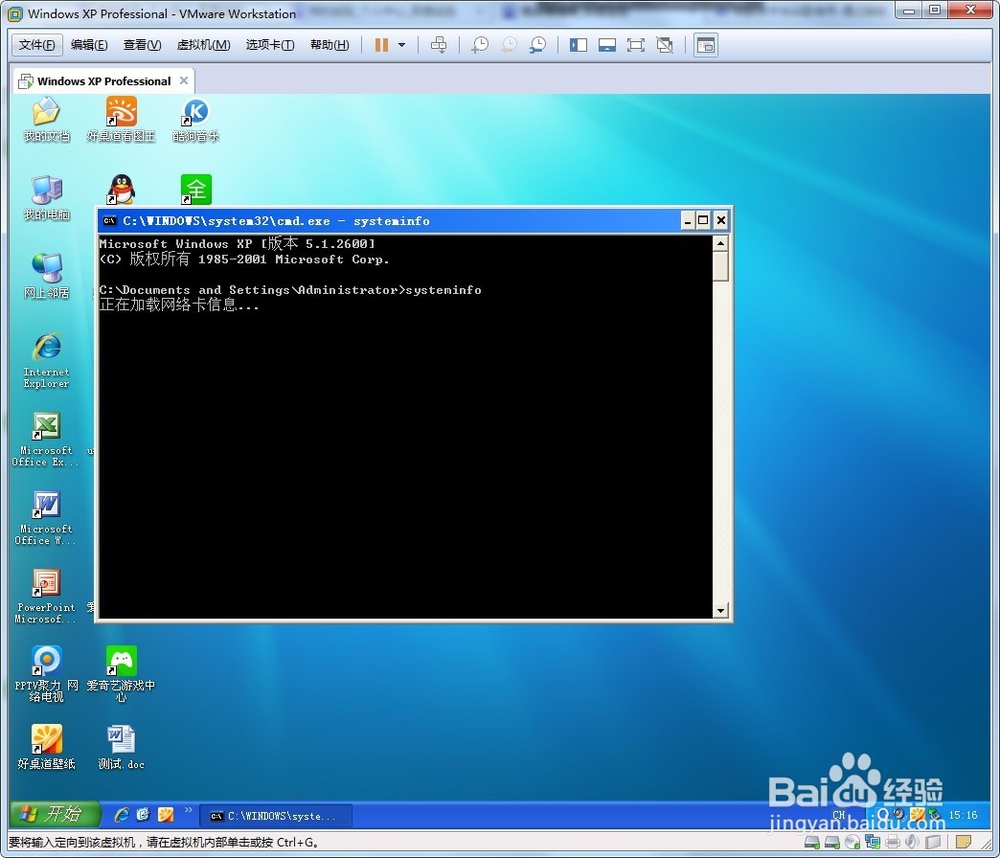Pause the virtual machine with the pause icon

381,45
